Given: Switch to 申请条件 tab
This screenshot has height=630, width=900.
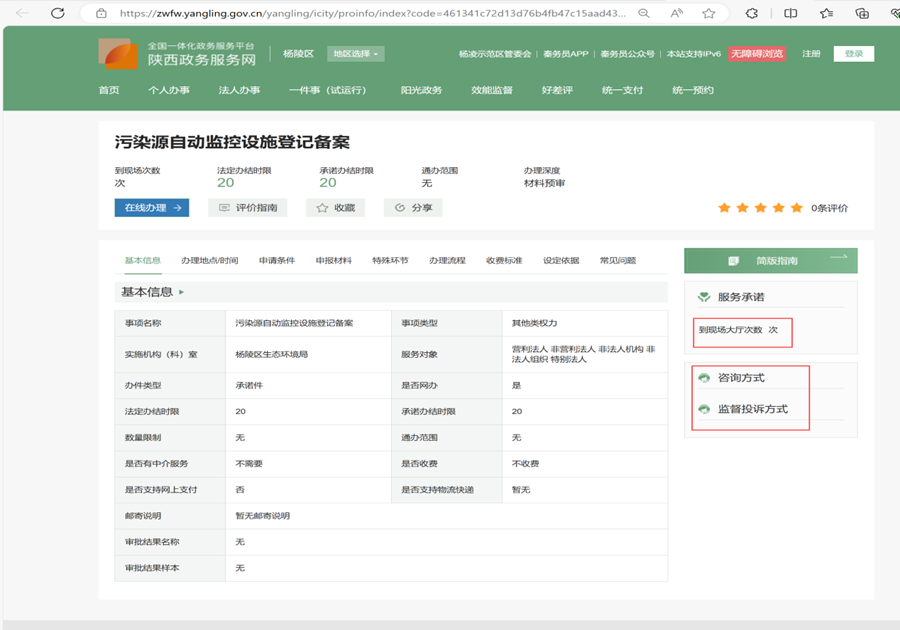Looking at the screenshot, I should pyautogui.click(x=277, y=260).
